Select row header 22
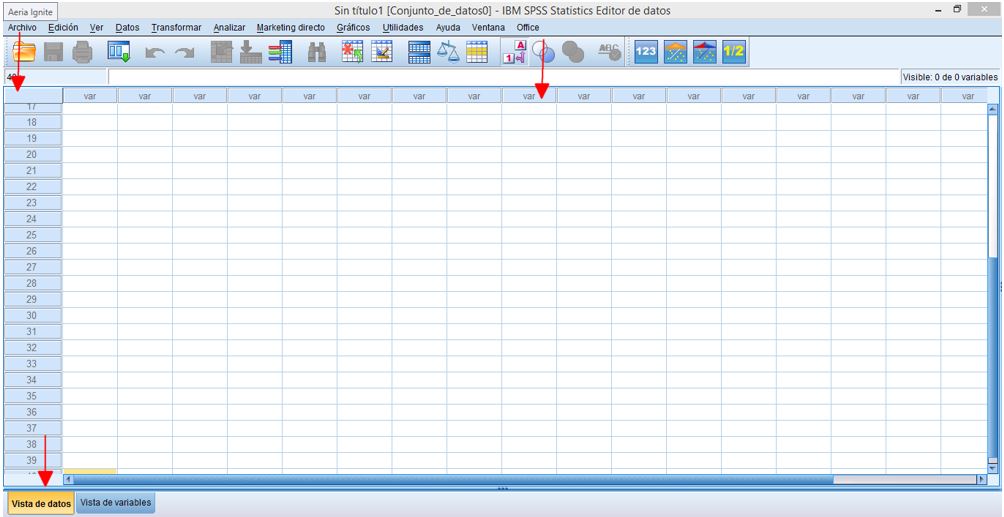Image resolution: width=1004 pixels, height=517 pixels. click(x=33, y=186)
